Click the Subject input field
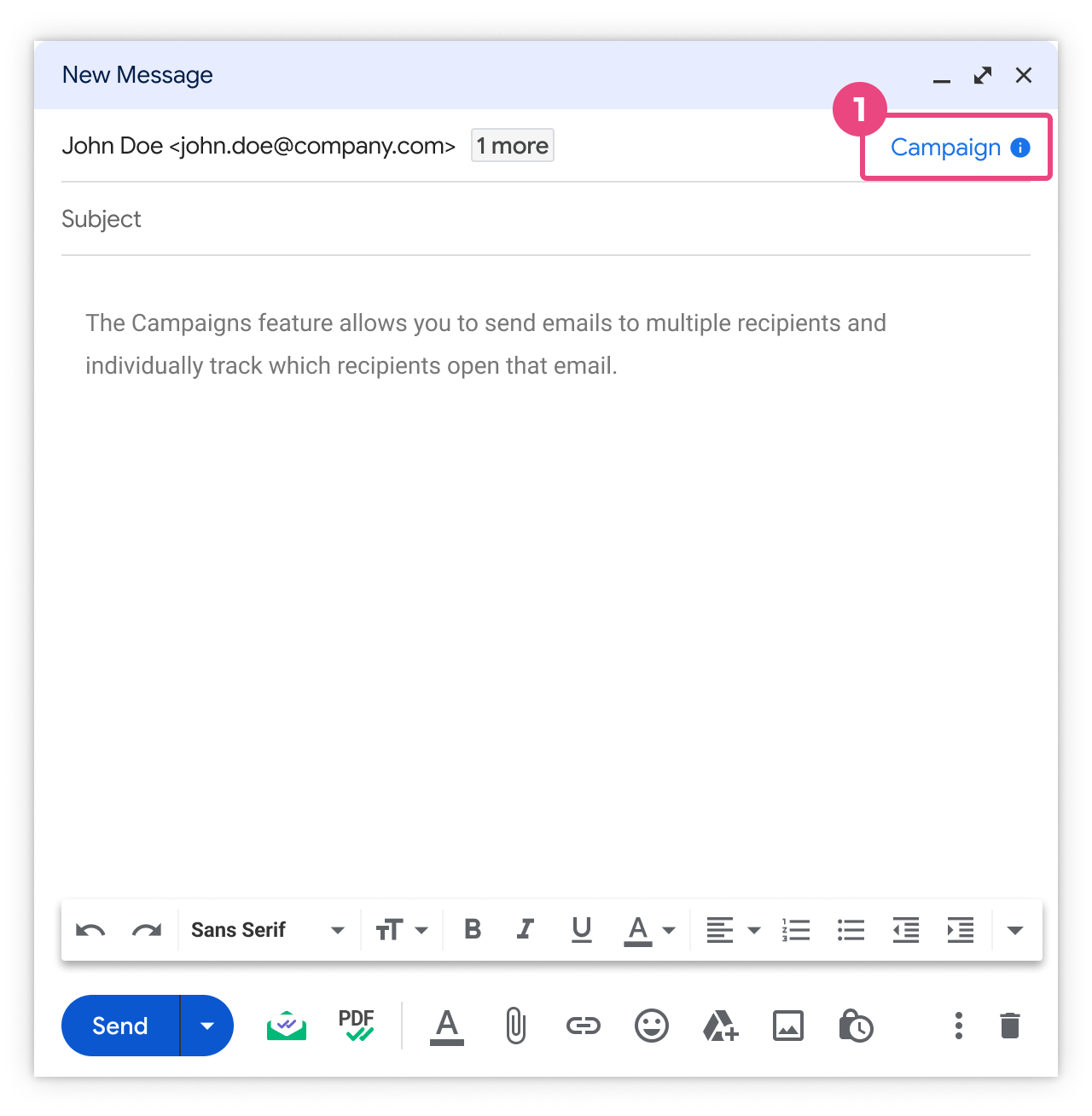Viewport: 1092px width, 1116px height. tap(546, 219)
